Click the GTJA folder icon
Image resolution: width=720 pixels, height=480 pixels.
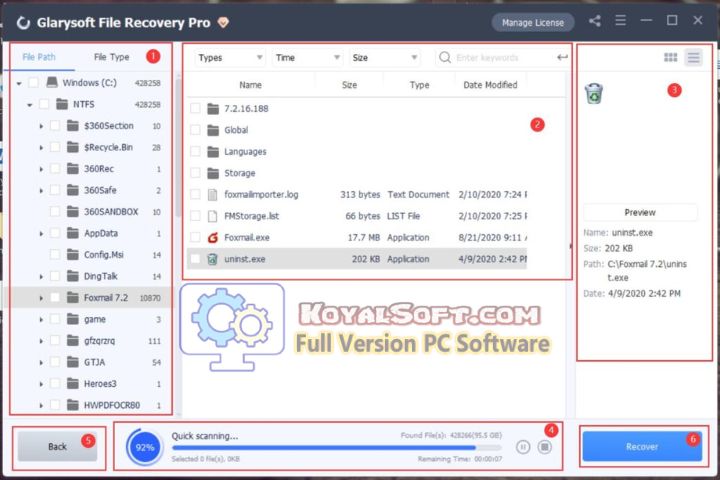73,362
